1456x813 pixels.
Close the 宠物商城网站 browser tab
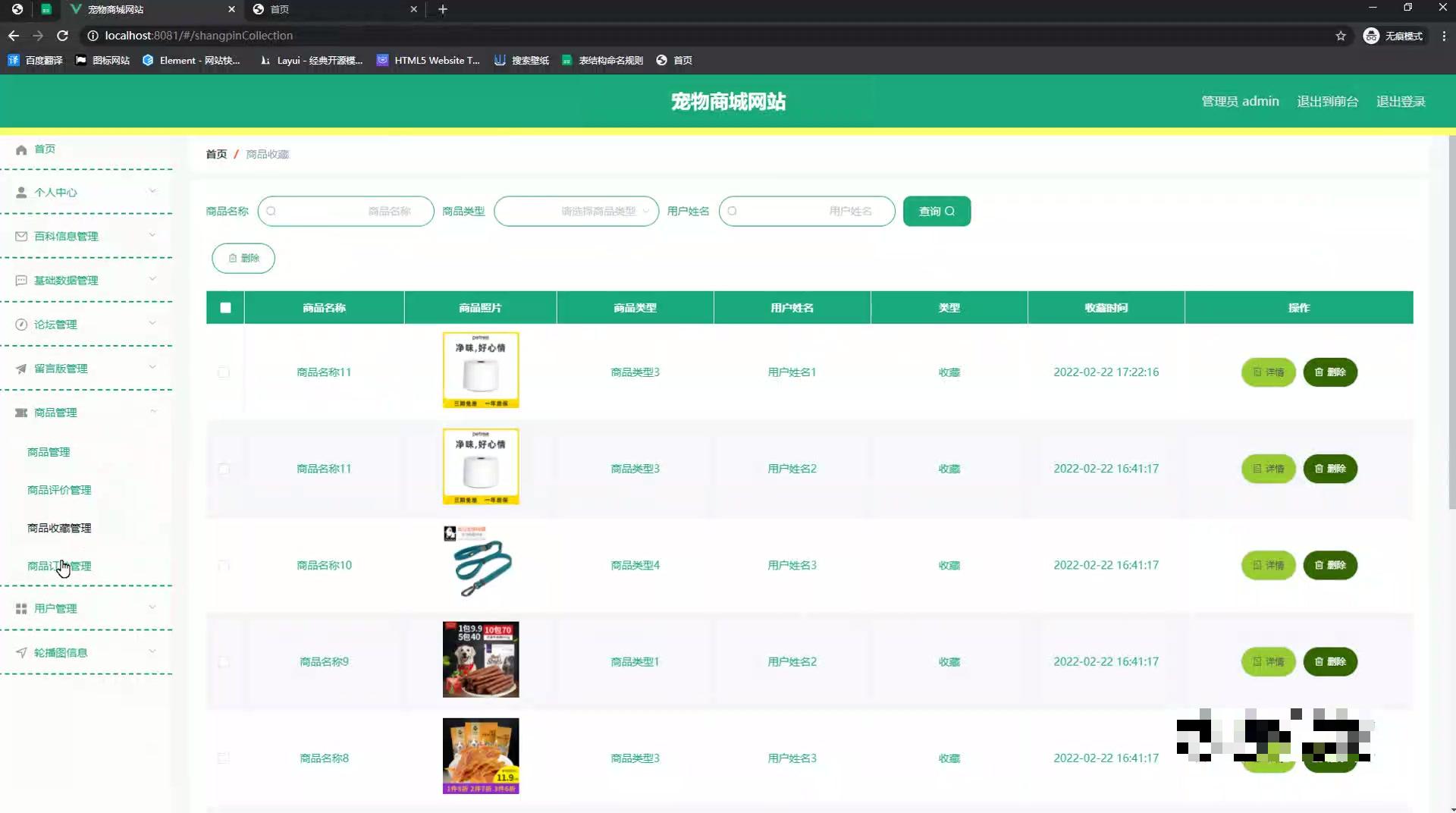click(x=231, y=9)
